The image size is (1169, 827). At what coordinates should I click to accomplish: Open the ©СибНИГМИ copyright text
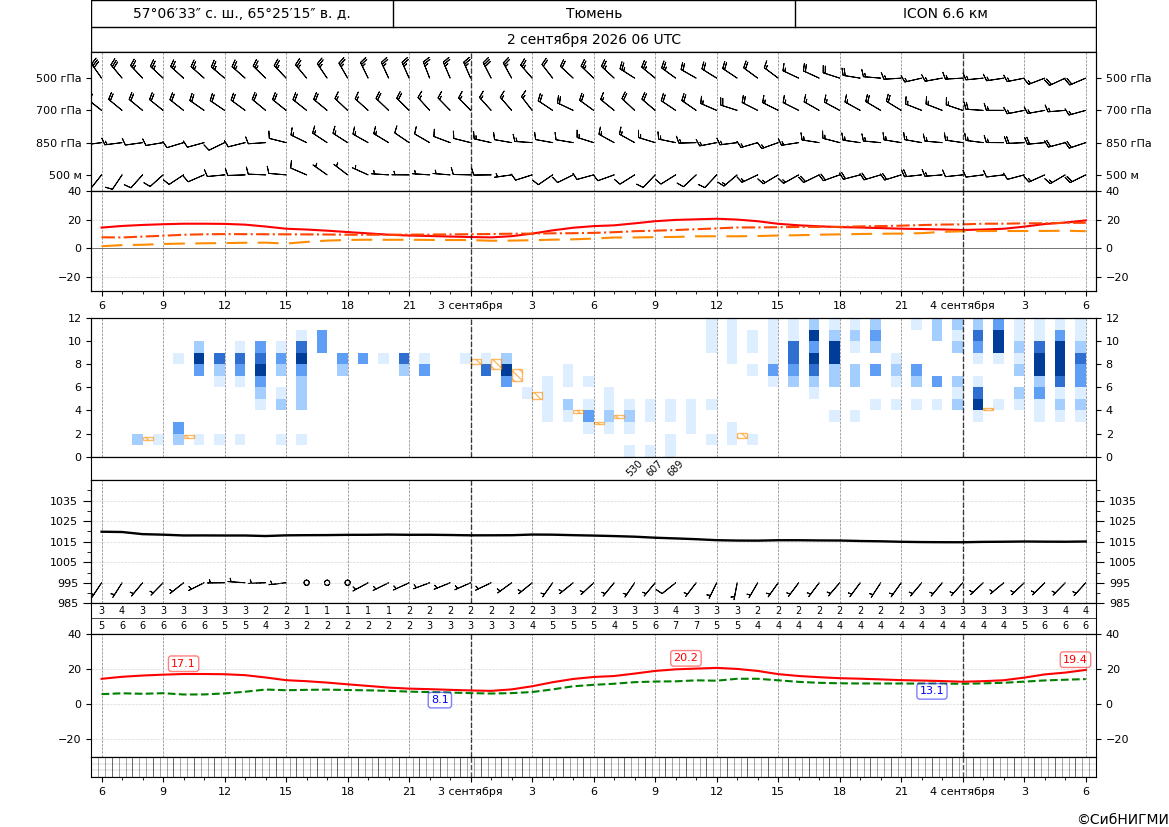pyautogui.click(x=1123, y=819)
